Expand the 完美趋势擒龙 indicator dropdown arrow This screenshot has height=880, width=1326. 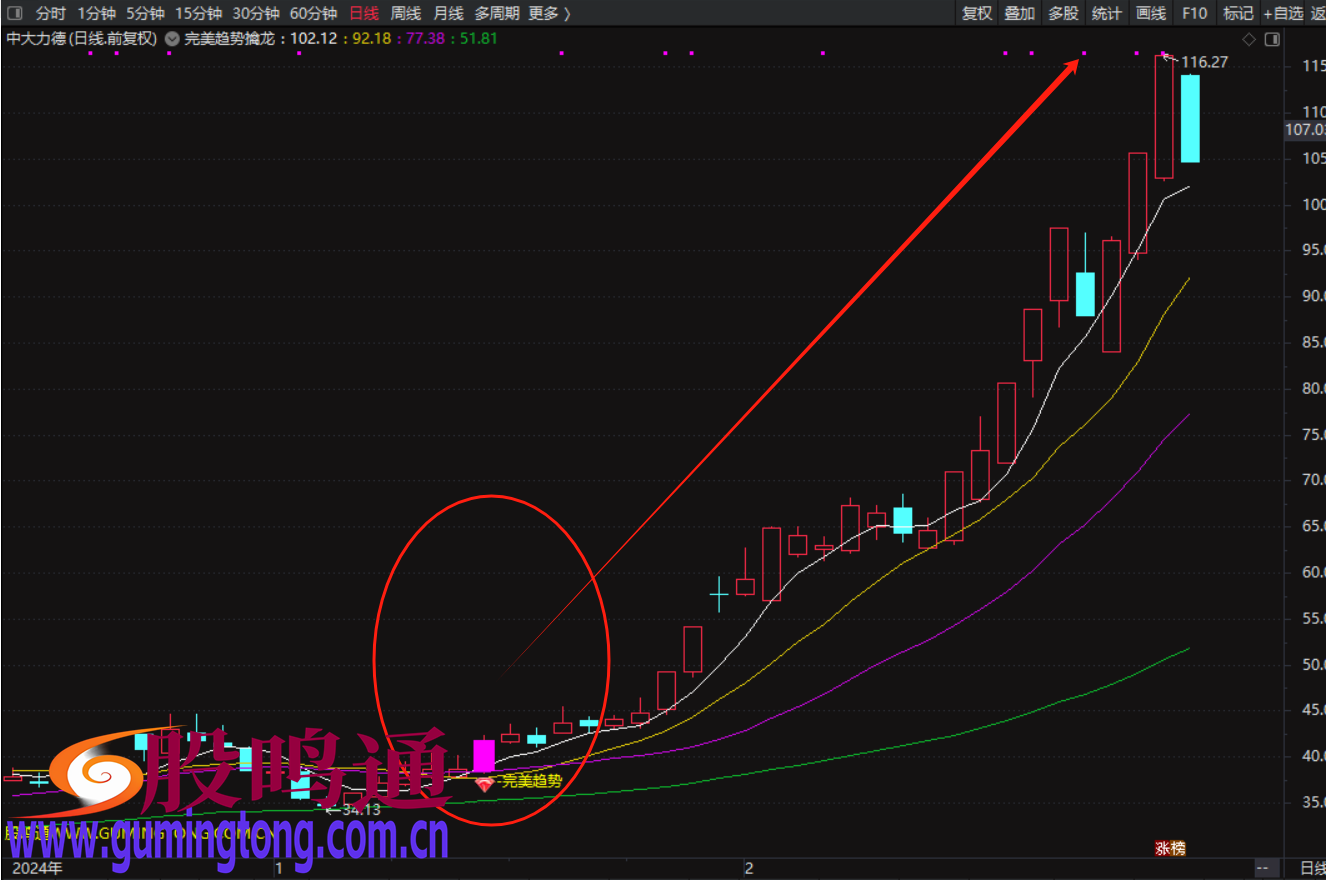pyautogui.click(x=172, y=39)
